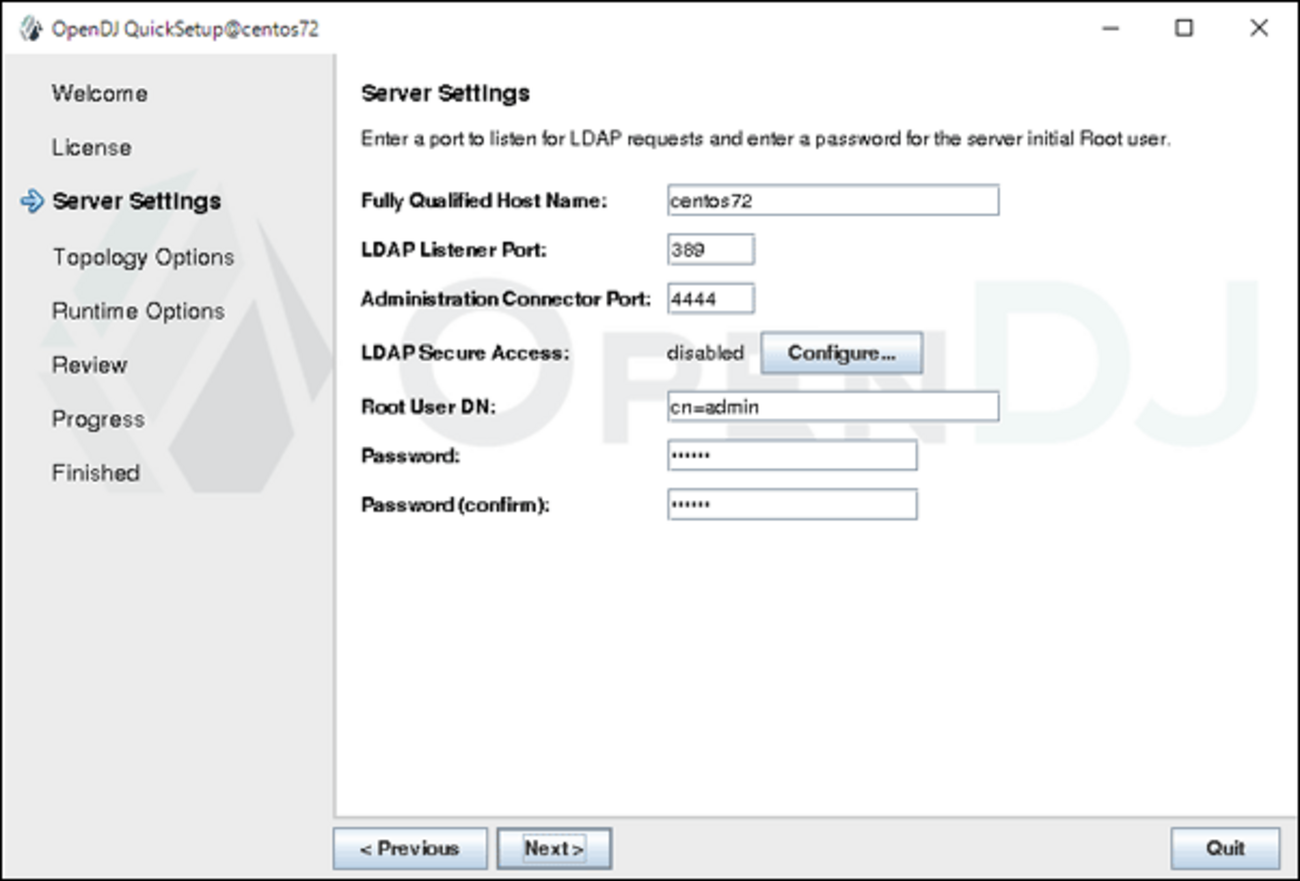Image resolution: width=1300 pixels, height=881 pixels.
Task: Click the 'Root User DN:' label
Action: (x=428, y=406)
